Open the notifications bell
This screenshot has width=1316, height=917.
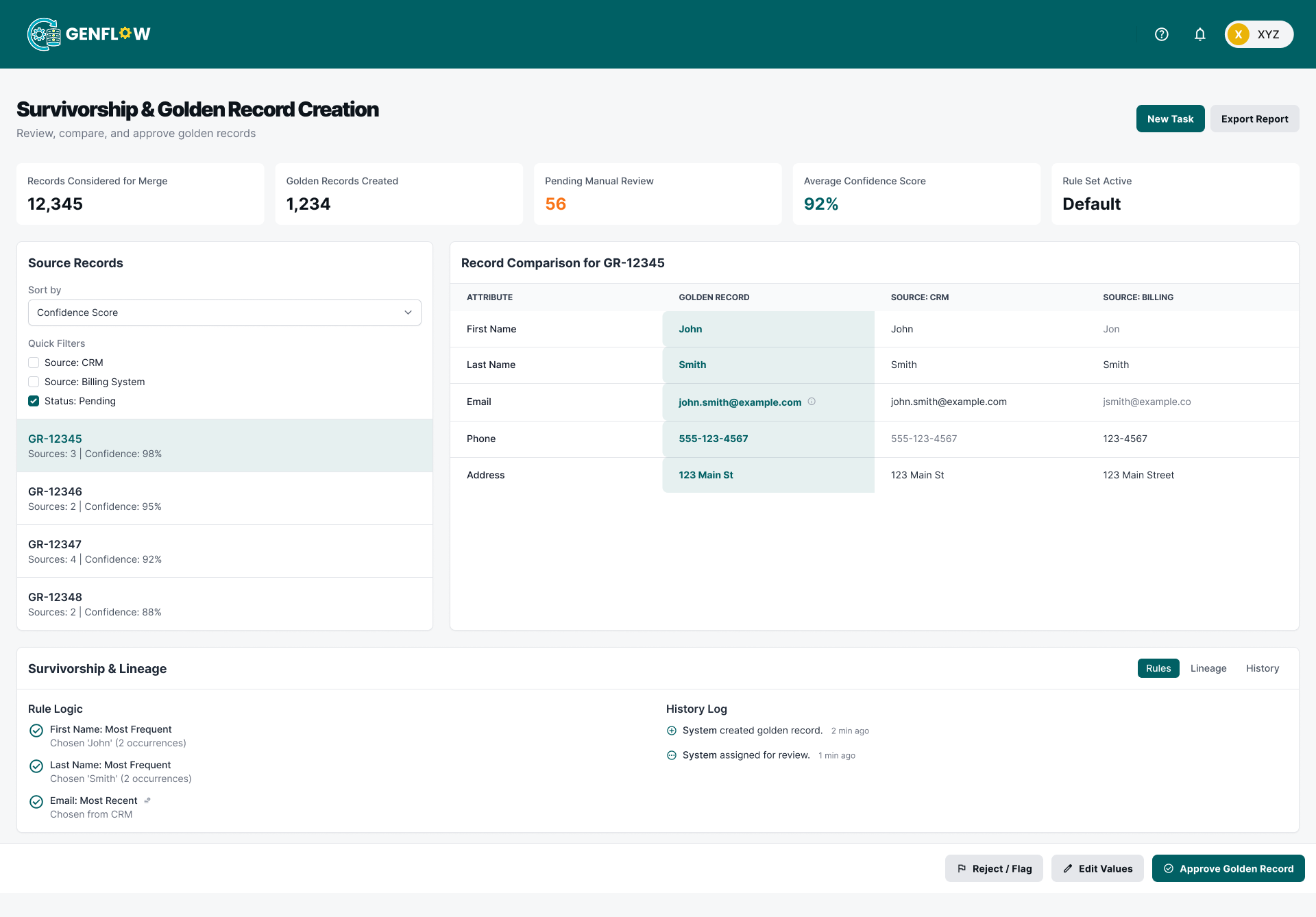[1200, 34]
